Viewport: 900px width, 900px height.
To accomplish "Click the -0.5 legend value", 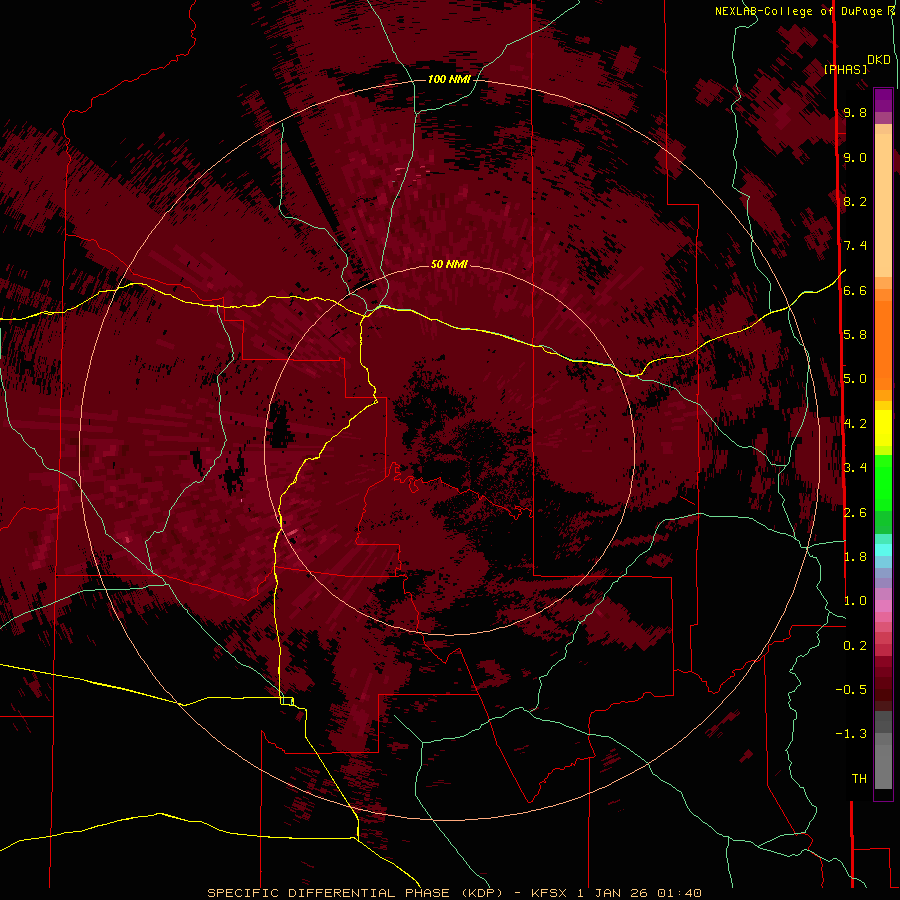I will 851,690.
